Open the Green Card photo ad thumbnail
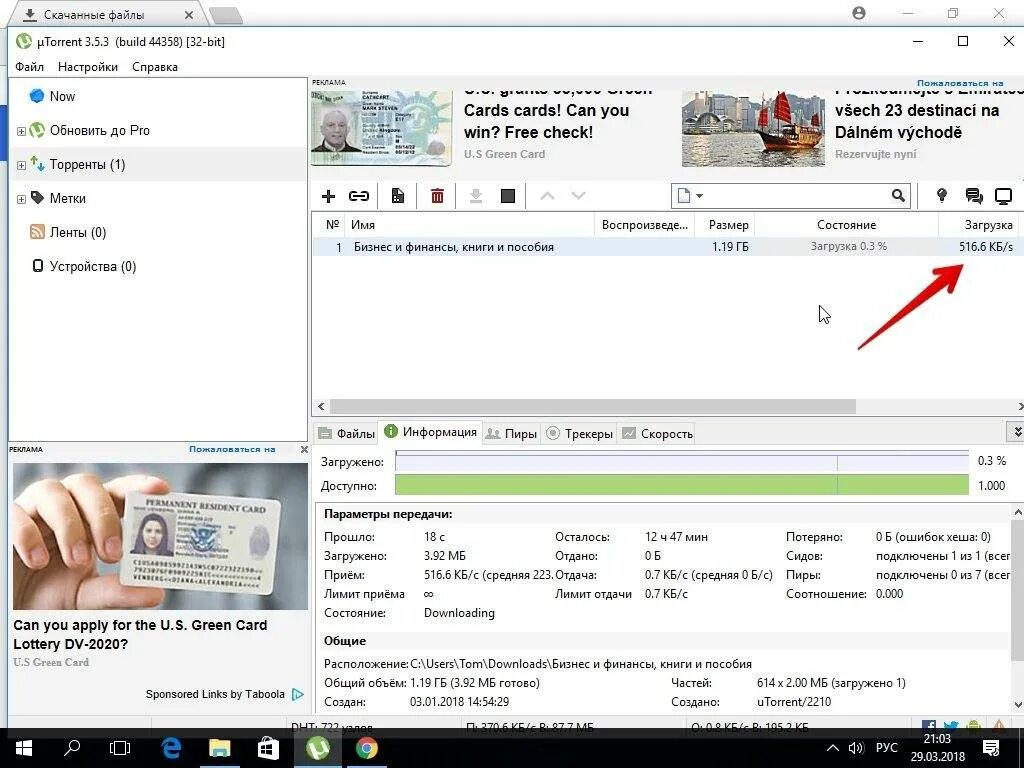This screenshot has width=1024, height=768. pos(160,536)
